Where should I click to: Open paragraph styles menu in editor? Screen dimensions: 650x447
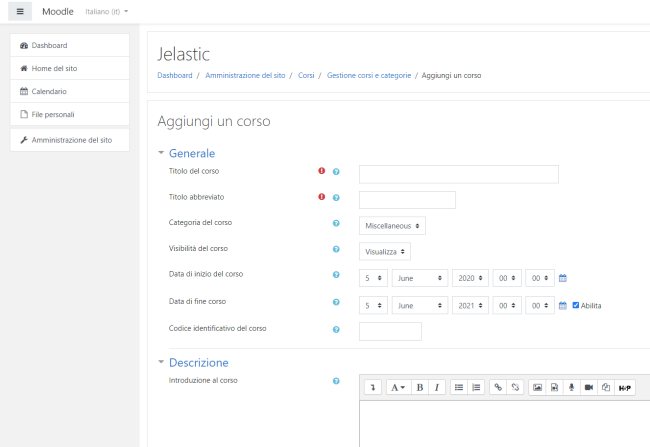[398, 387]
